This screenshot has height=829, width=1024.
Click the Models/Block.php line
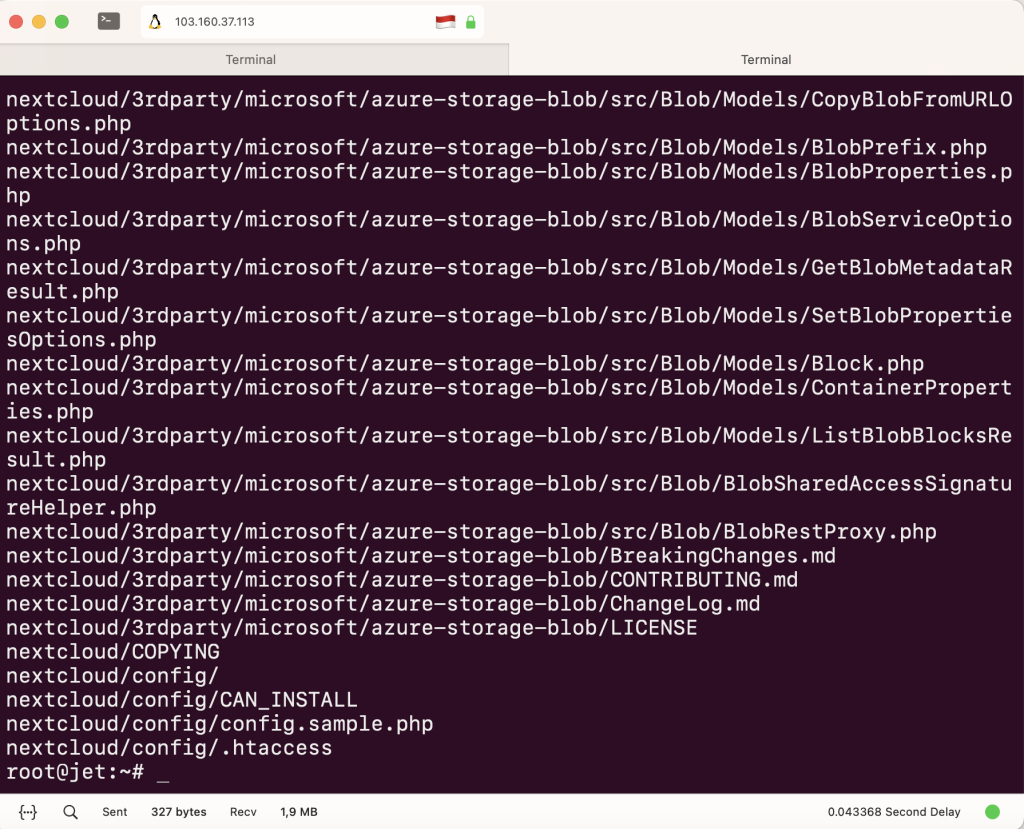point(465,363)
